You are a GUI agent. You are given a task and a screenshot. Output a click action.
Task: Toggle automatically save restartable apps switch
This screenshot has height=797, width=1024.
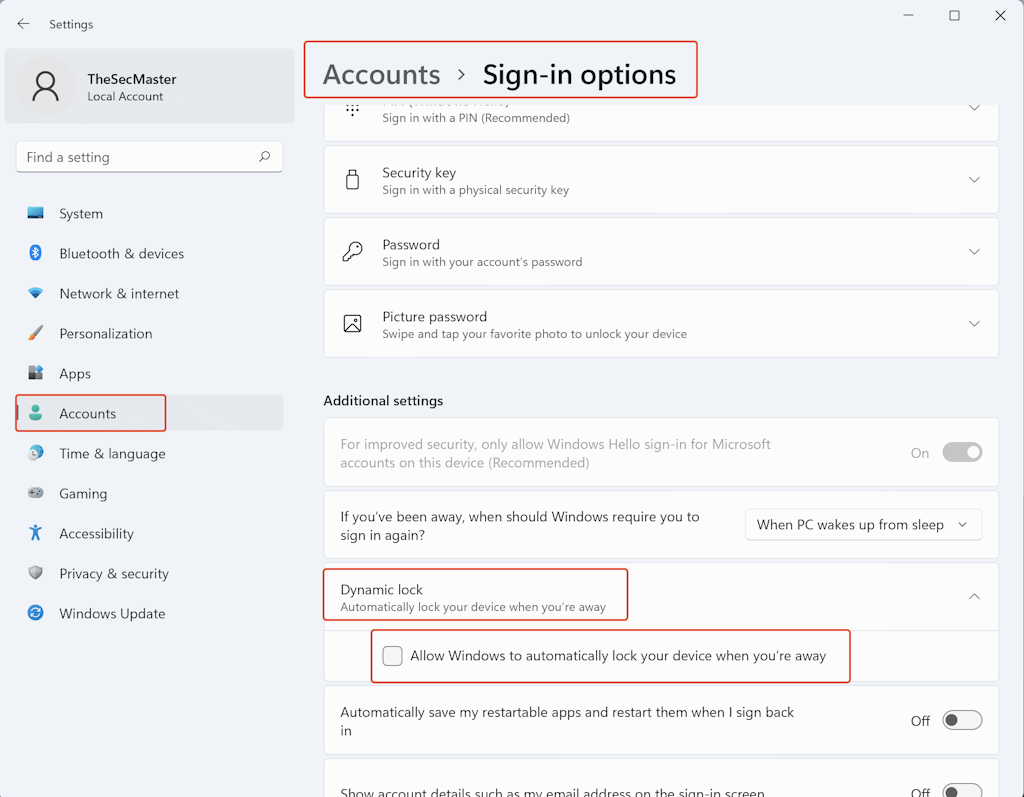tap(962, 720)
